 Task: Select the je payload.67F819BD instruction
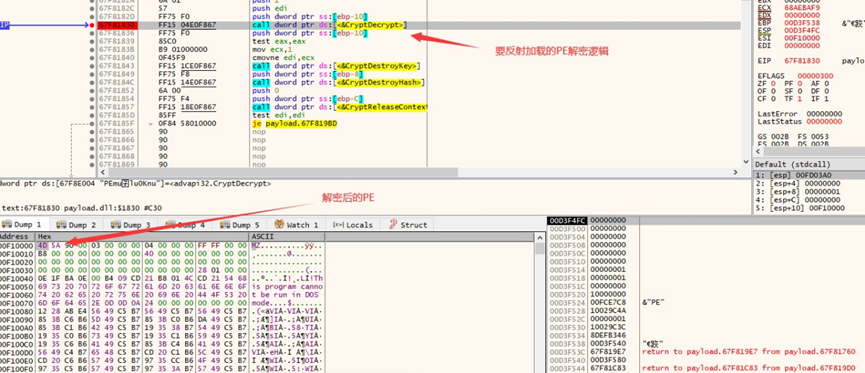click(x=294, y=124)
